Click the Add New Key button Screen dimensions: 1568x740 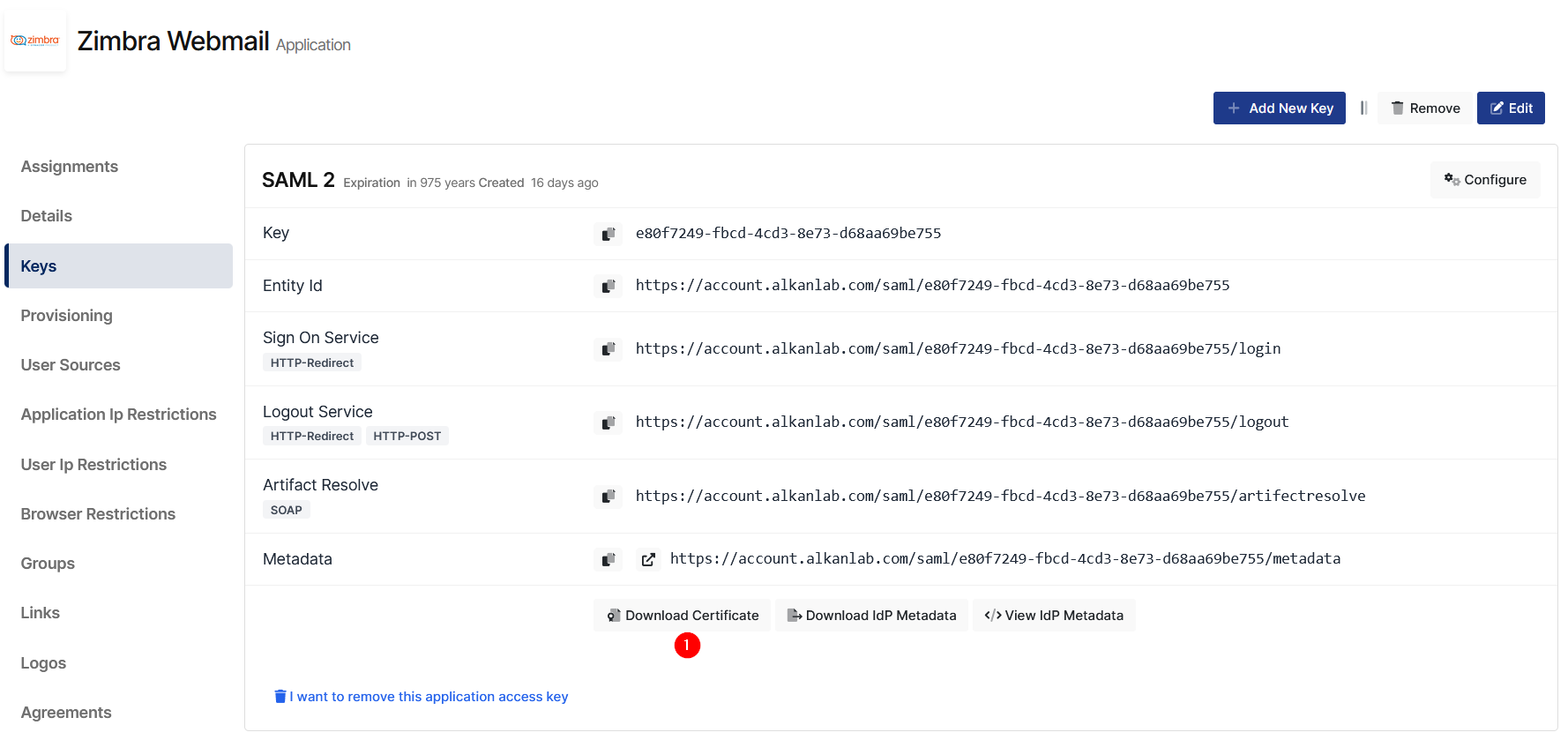pos(1279,108)
